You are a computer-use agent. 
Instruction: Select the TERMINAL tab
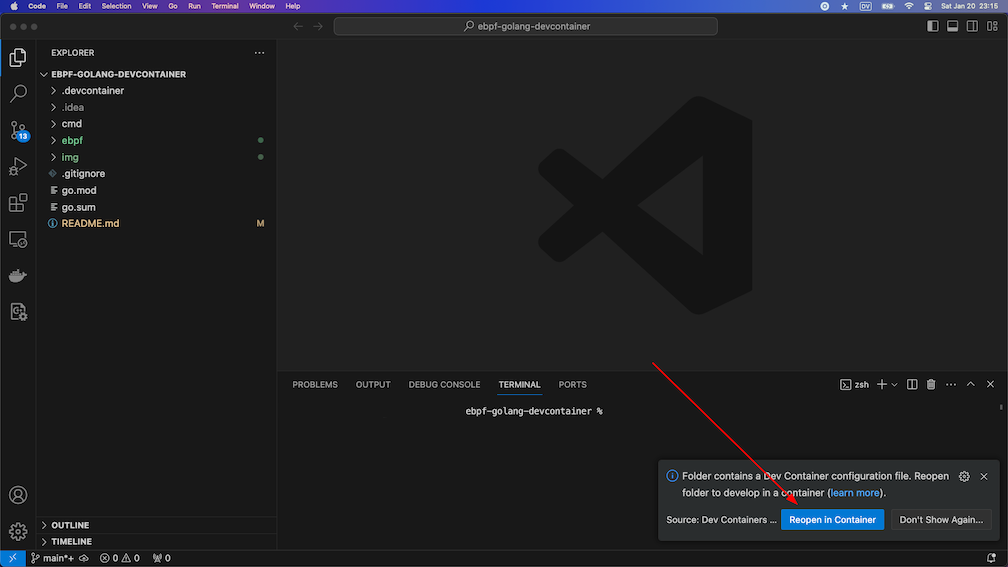click(x=519, y=384)
